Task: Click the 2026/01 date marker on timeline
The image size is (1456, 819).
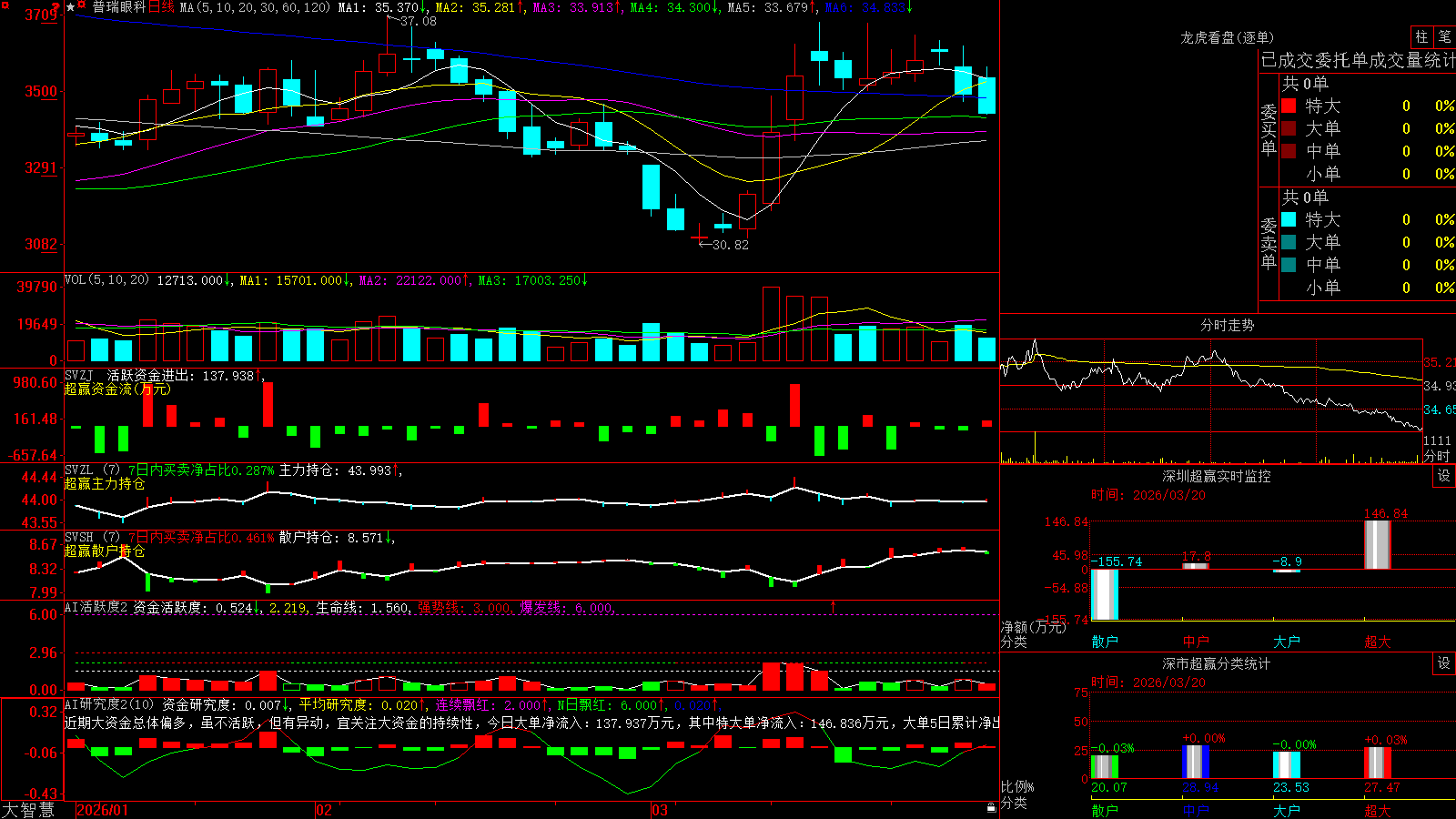Action: pos(103,810)
